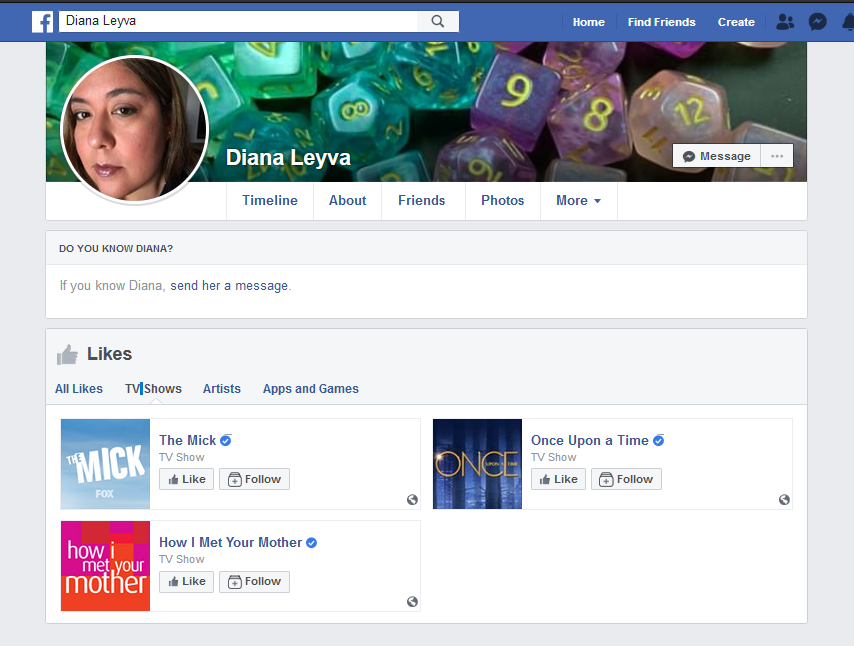The height and width of the screenshot is (646, 854).
Task: Like The Mick page
Action: click(186, 479)
